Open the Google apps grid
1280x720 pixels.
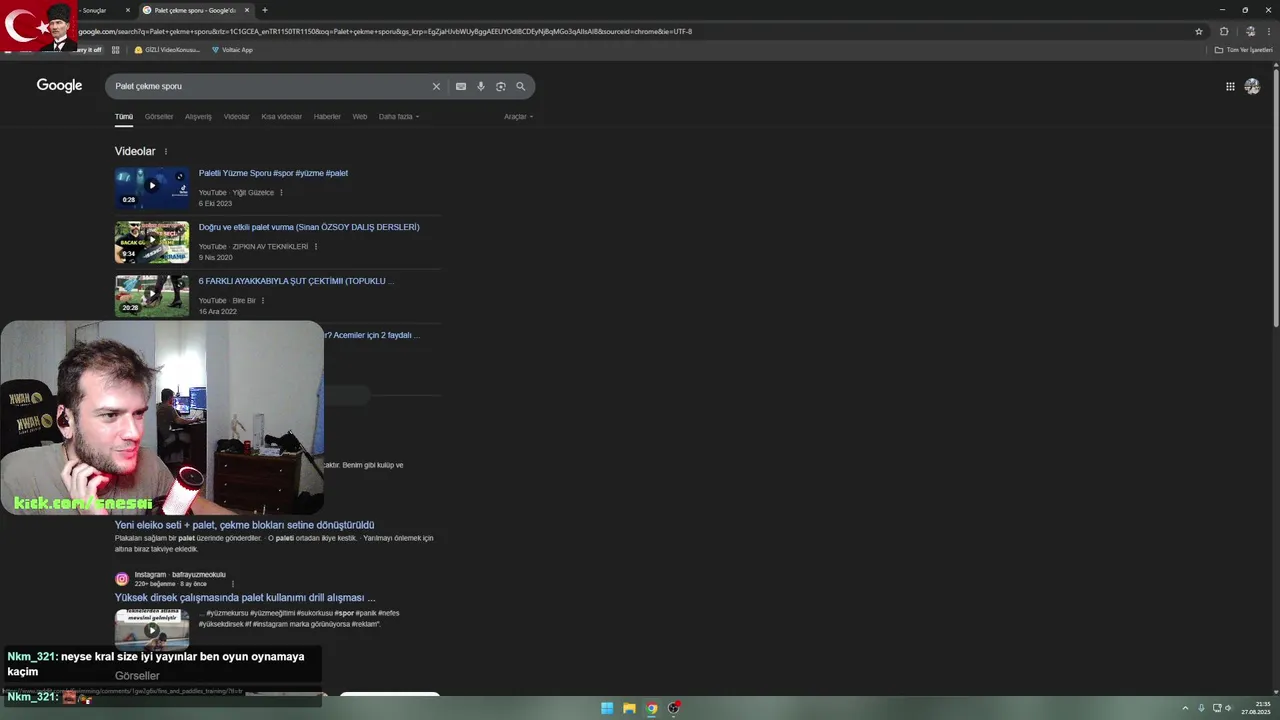point(1230,86)
